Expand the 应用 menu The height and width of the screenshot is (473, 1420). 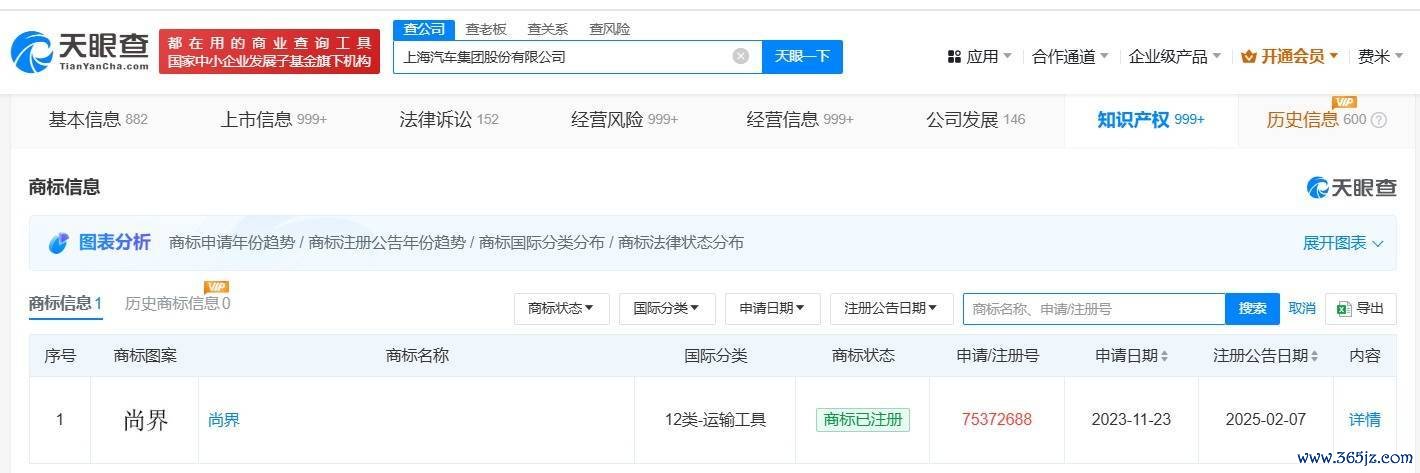coord(979,57)
